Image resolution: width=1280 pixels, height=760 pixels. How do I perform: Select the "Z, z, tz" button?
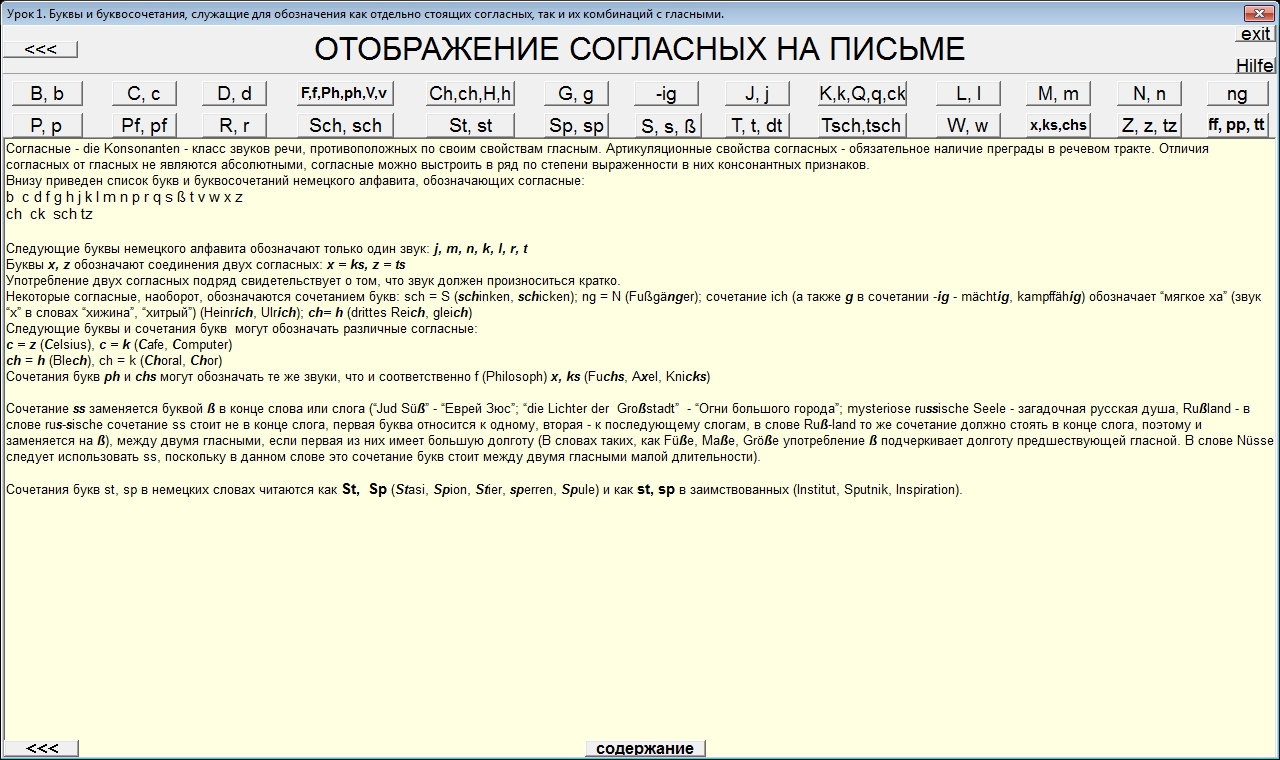coord(1149,126)
